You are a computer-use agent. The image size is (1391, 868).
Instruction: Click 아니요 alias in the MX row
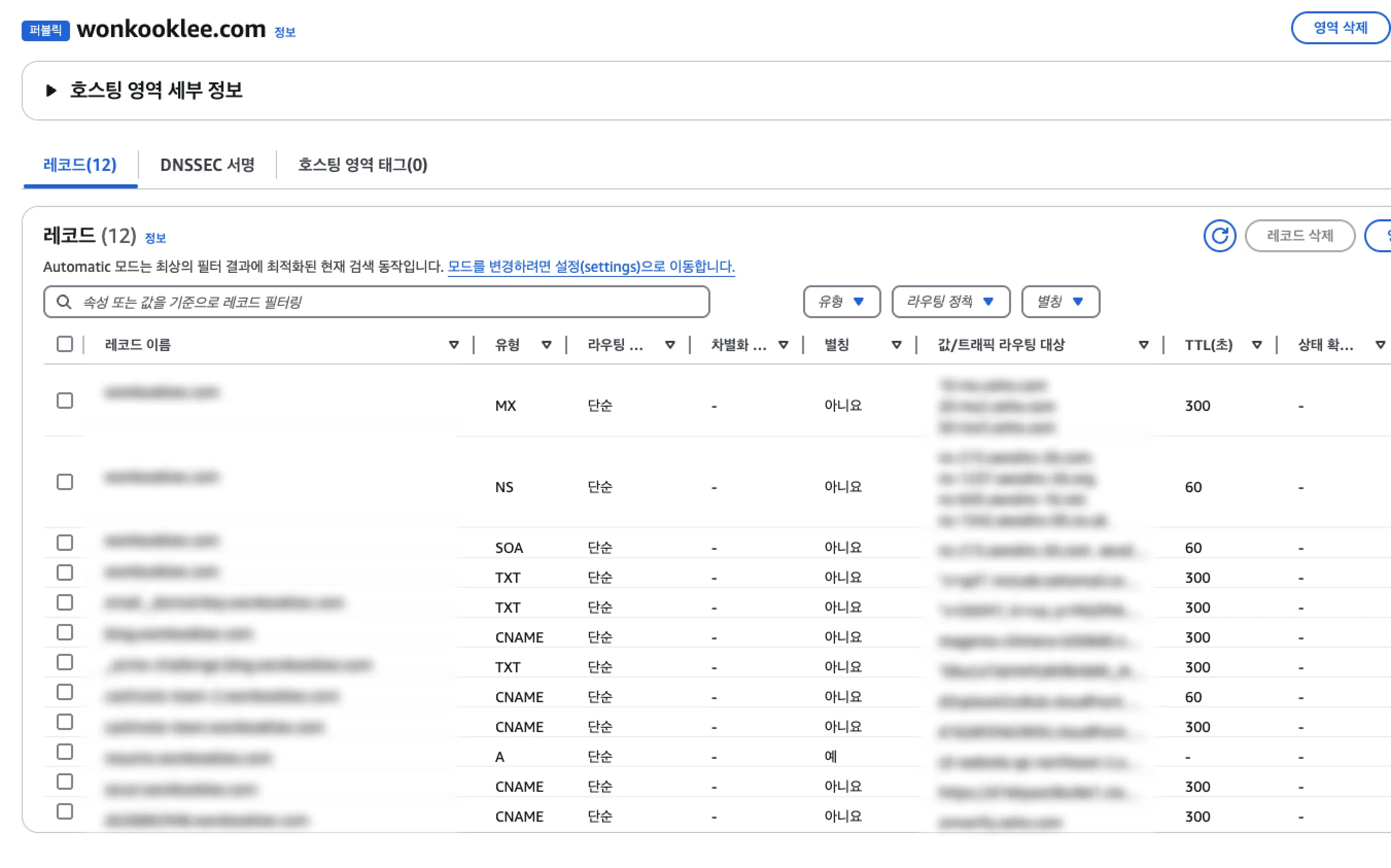pos(843,405)
